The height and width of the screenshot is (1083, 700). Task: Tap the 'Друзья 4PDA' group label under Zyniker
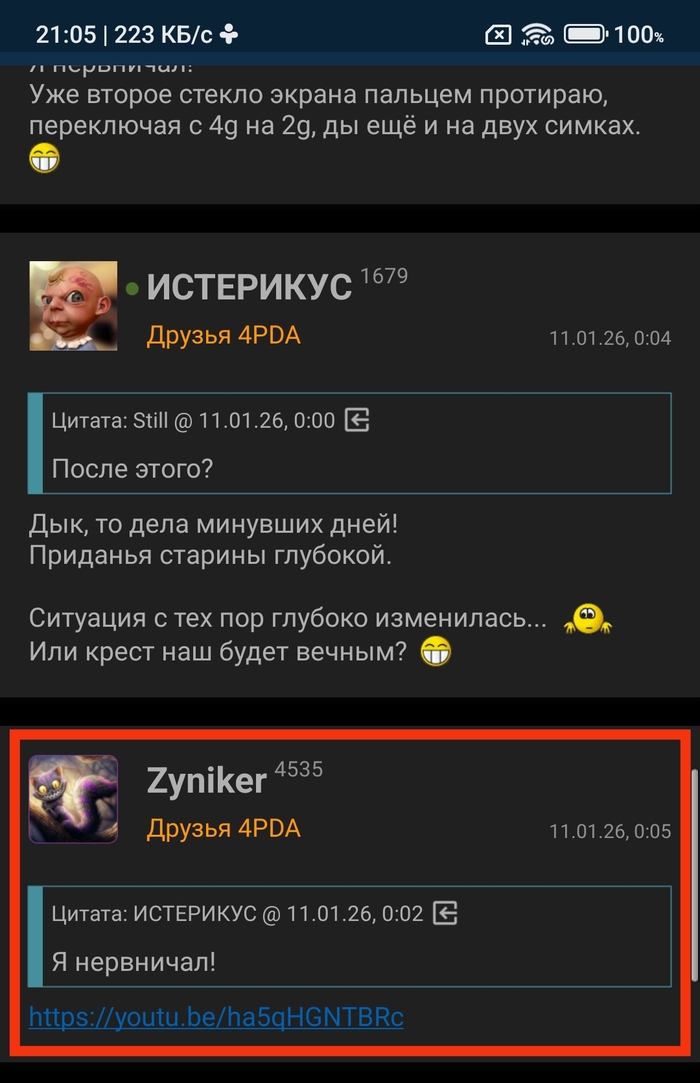(x=223, y=828)
